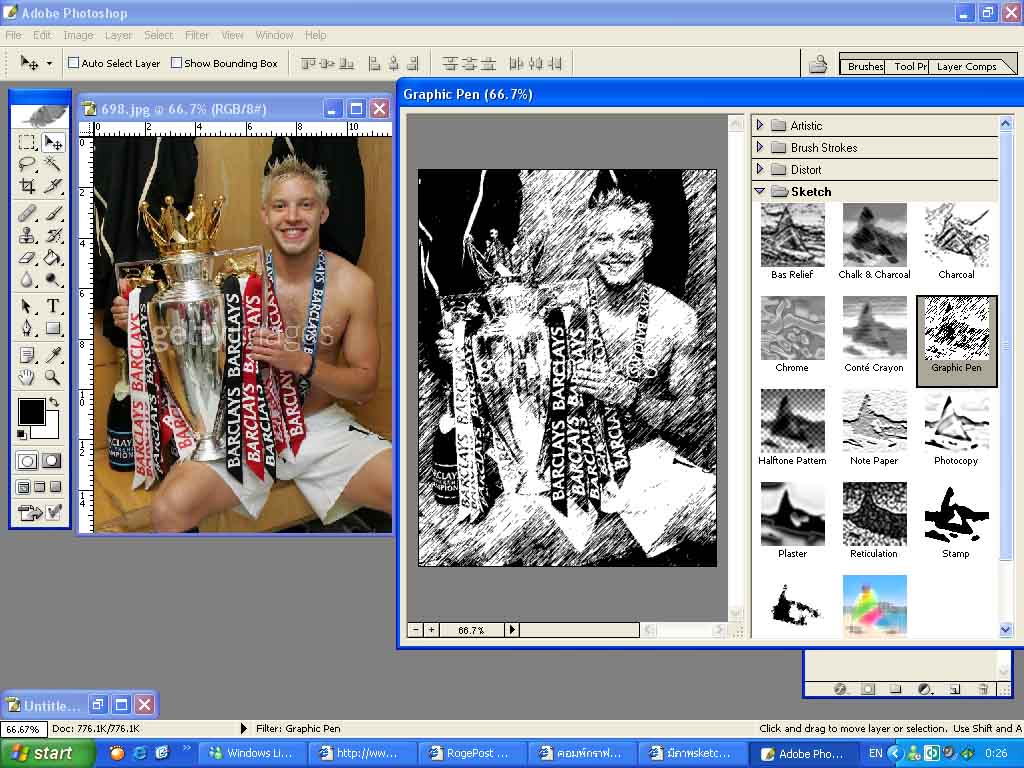
Task: Select the Pen tool
Action: click(x=27, y=328)
